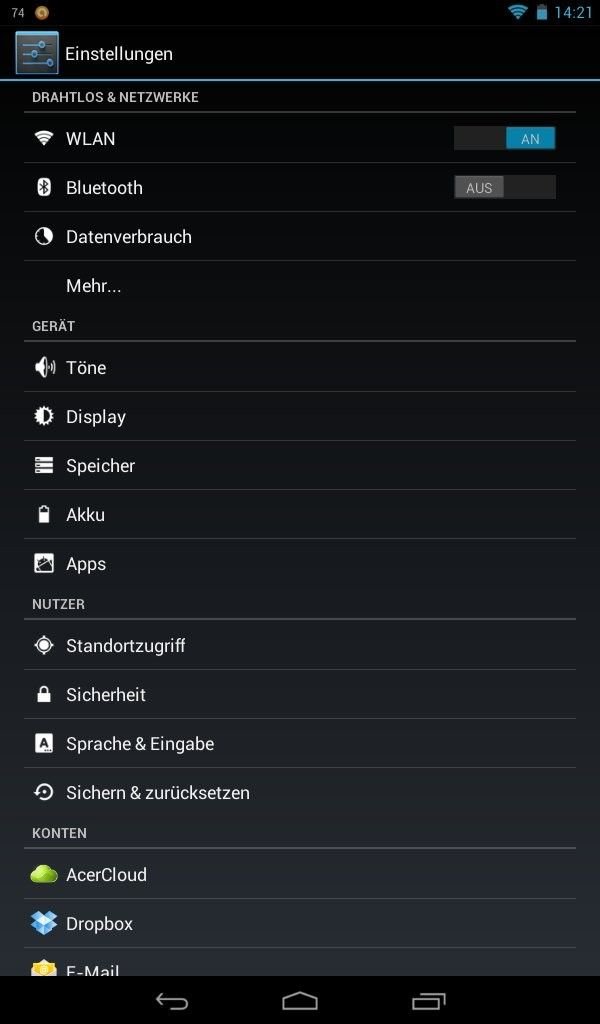Open the Datenverbrauch data usage icon
This screenshot has height=1024, width=600.
(44, 236)
